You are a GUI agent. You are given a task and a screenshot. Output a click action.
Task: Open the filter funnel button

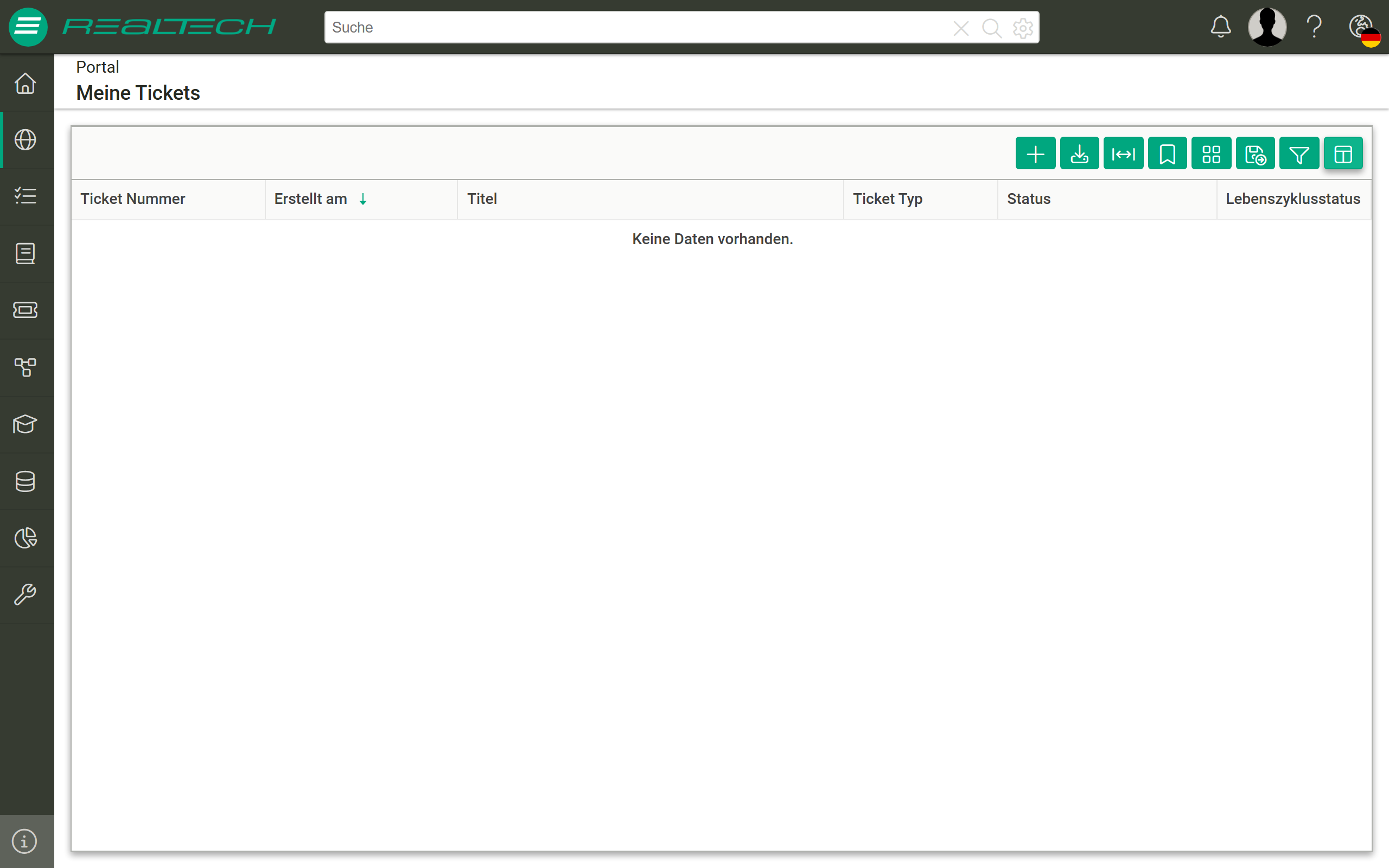1299,154
